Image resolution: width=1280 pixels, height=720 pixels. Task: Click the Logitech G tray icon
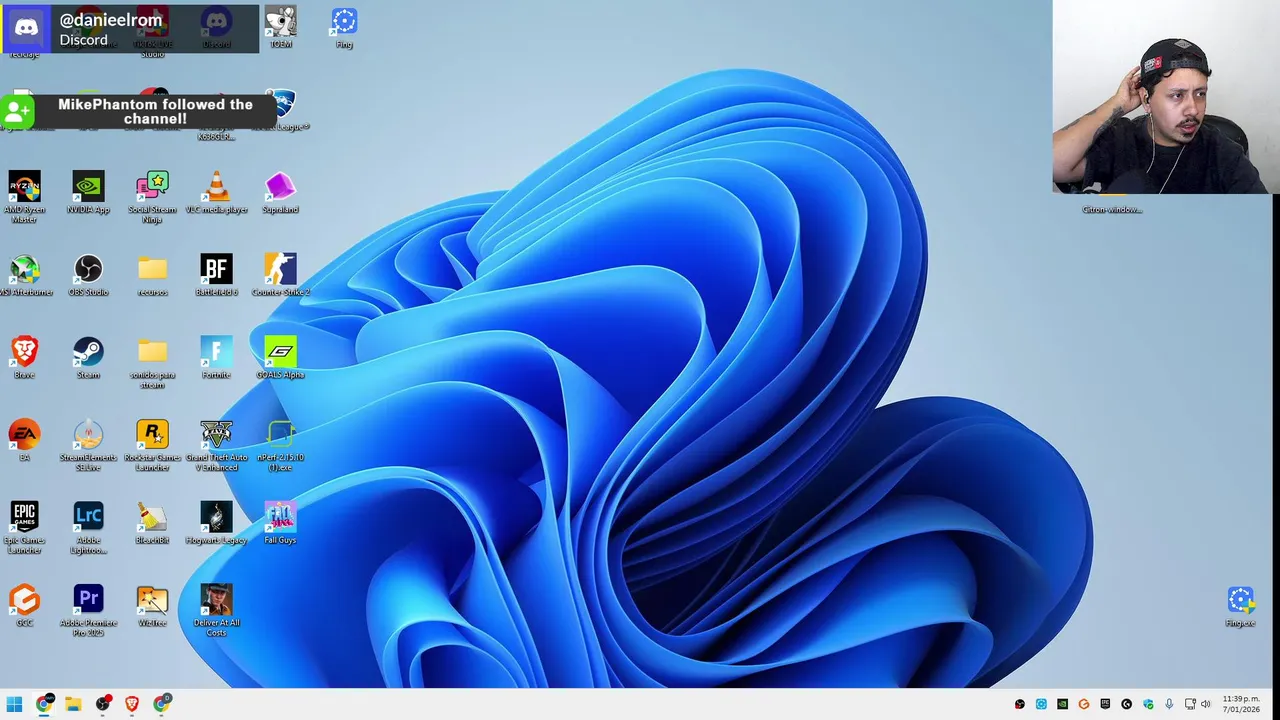tap(1126, 704)
